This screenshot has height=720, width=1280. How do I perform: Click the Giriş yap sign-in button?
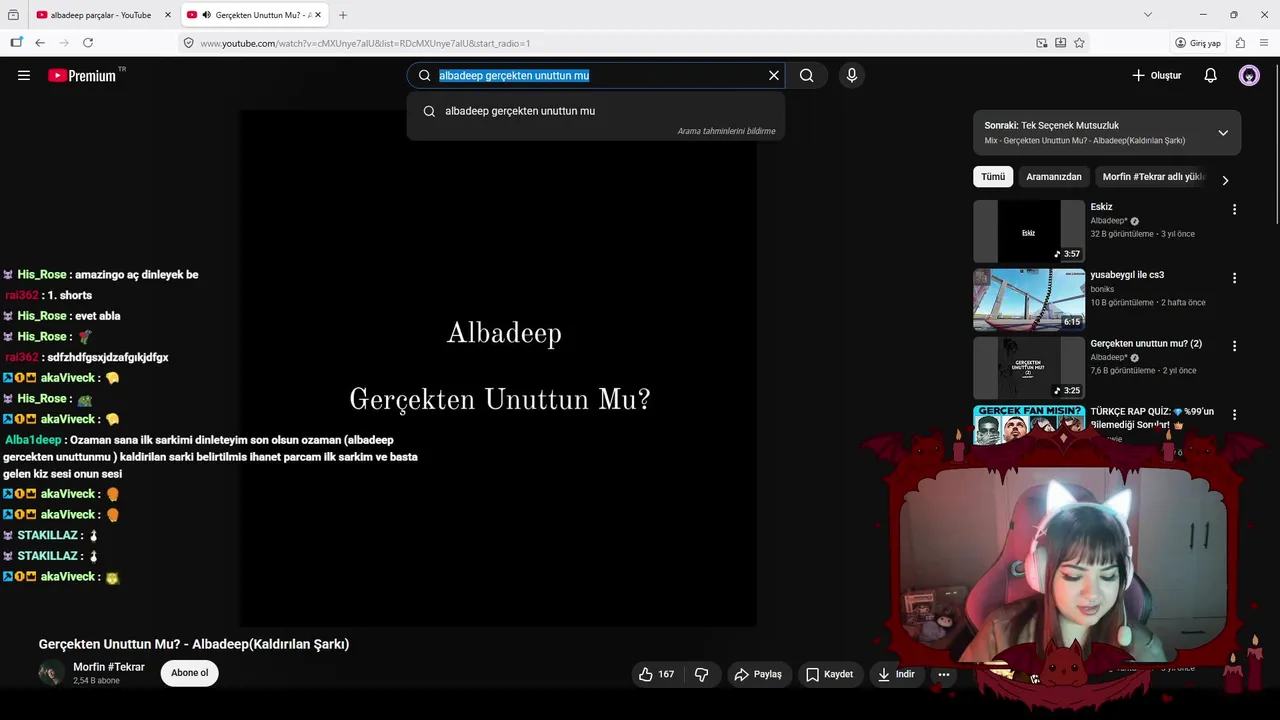(1198, 43)
